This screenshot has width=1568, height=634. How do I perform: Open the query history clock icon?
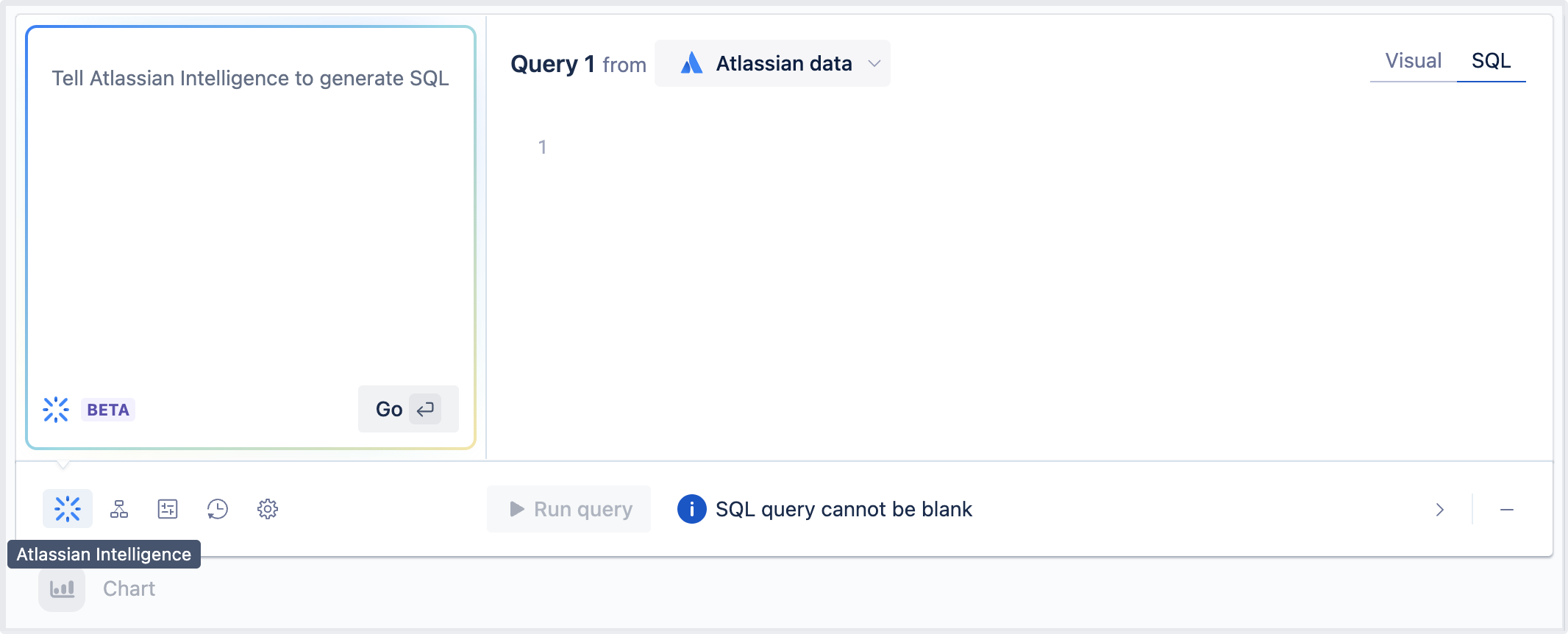click(218, 509)
